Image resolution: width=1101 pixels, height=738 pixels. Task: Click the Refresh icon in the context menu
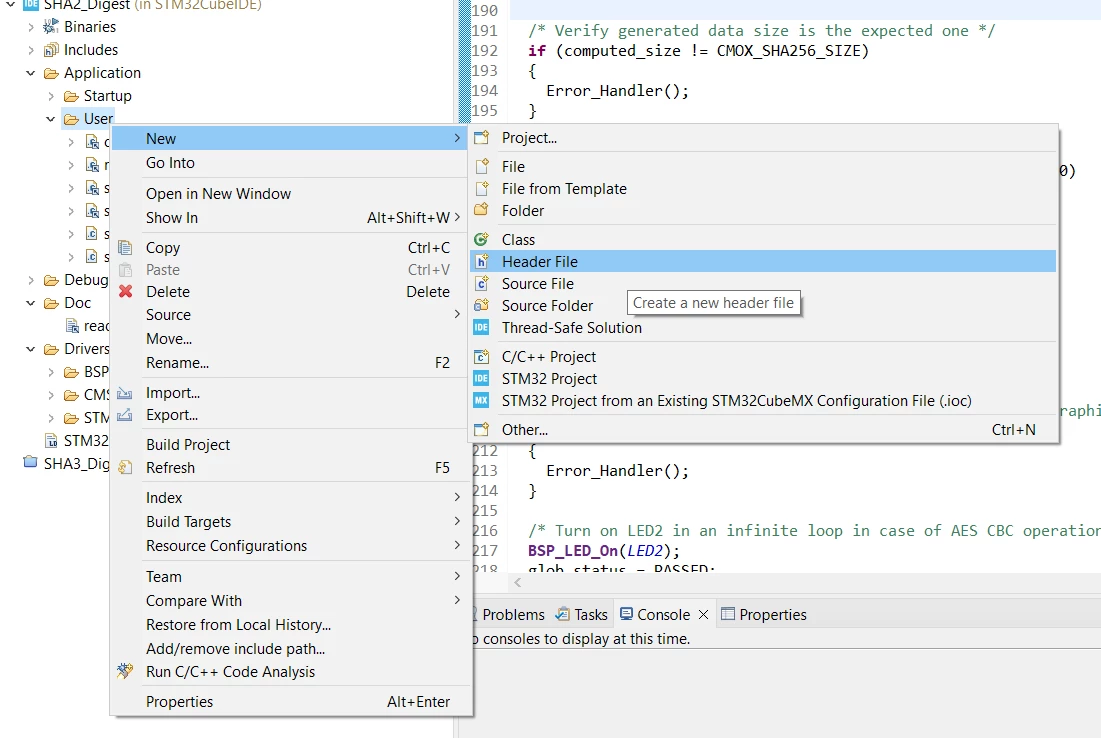point(125,467)
